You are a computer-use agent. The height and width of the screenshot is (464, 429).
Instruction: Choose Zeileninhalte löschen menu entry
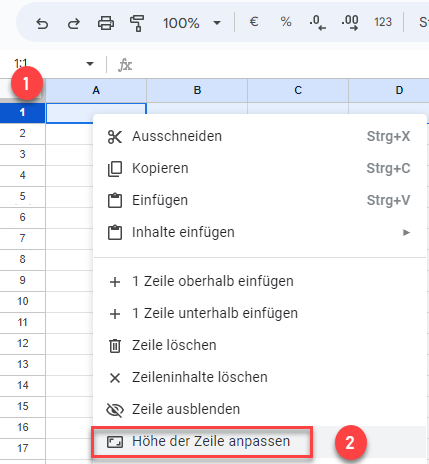point(260,378)
